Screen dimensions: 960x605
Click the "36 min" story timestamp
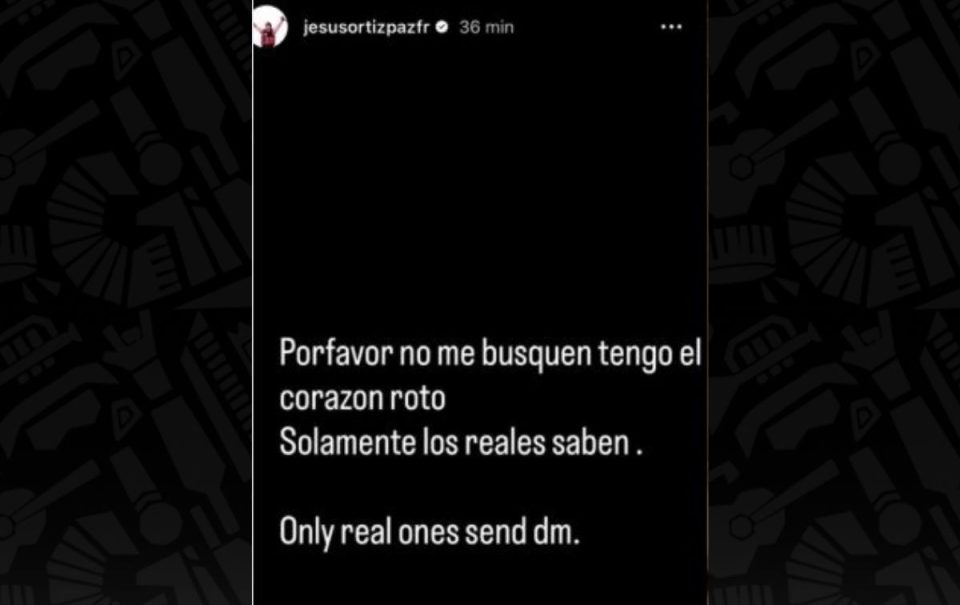pos(487,27)
